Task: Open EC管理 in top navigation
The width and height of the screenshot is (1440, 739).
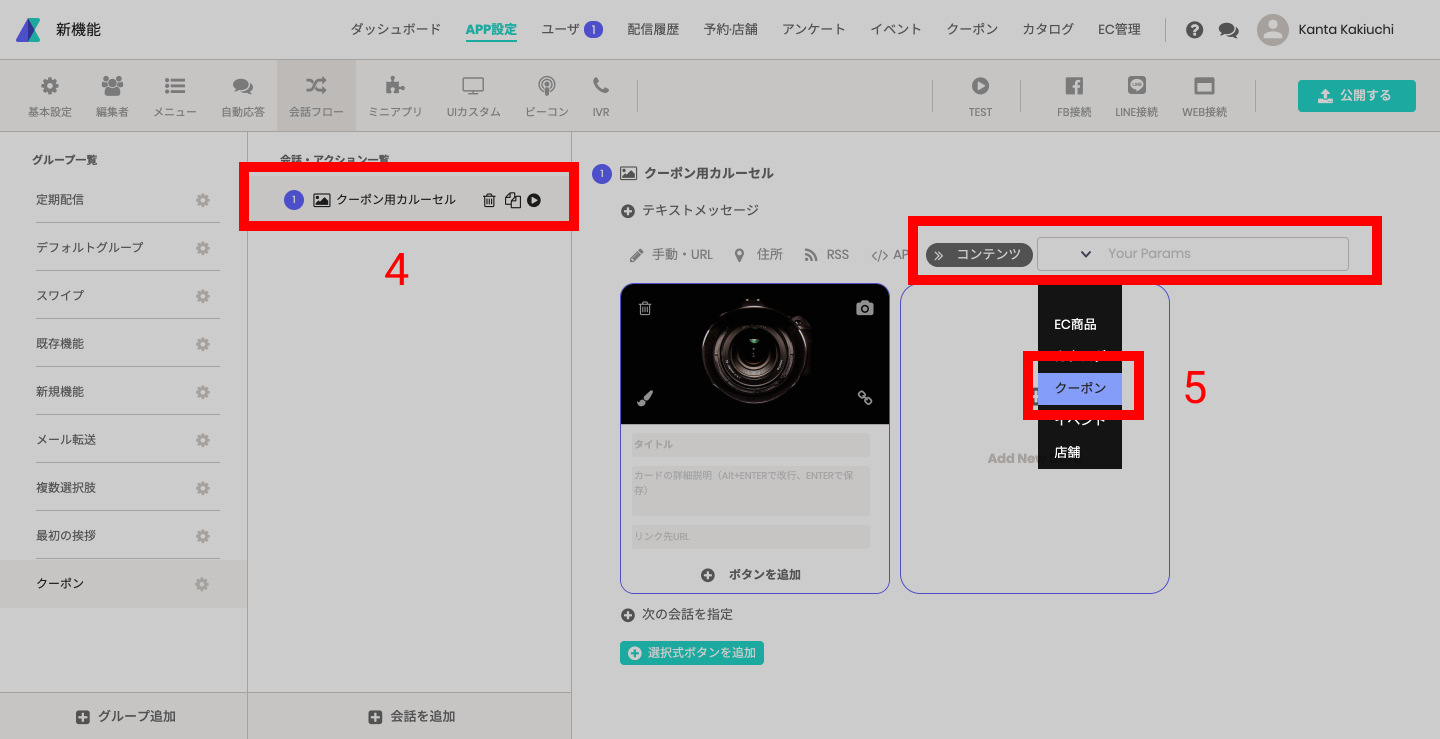Action: (1119, 29)
